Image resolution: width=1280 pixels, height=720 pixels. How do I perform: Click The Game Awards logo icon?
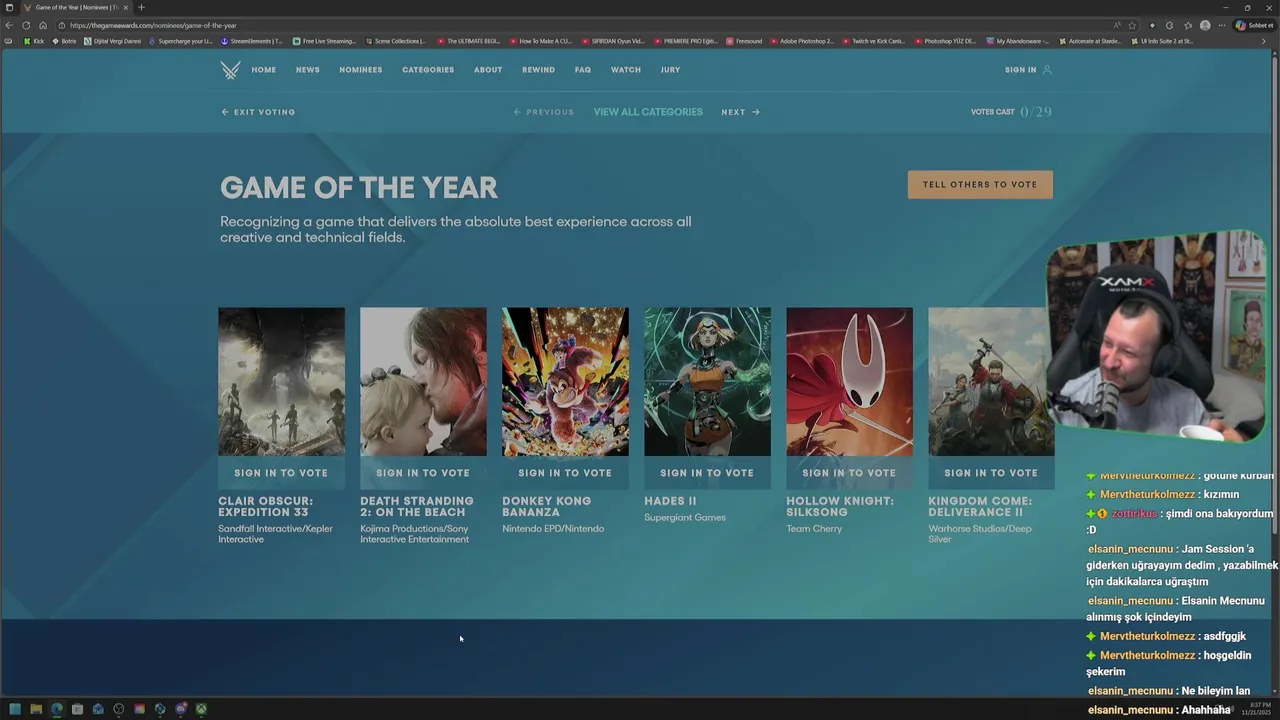point(230,70)
